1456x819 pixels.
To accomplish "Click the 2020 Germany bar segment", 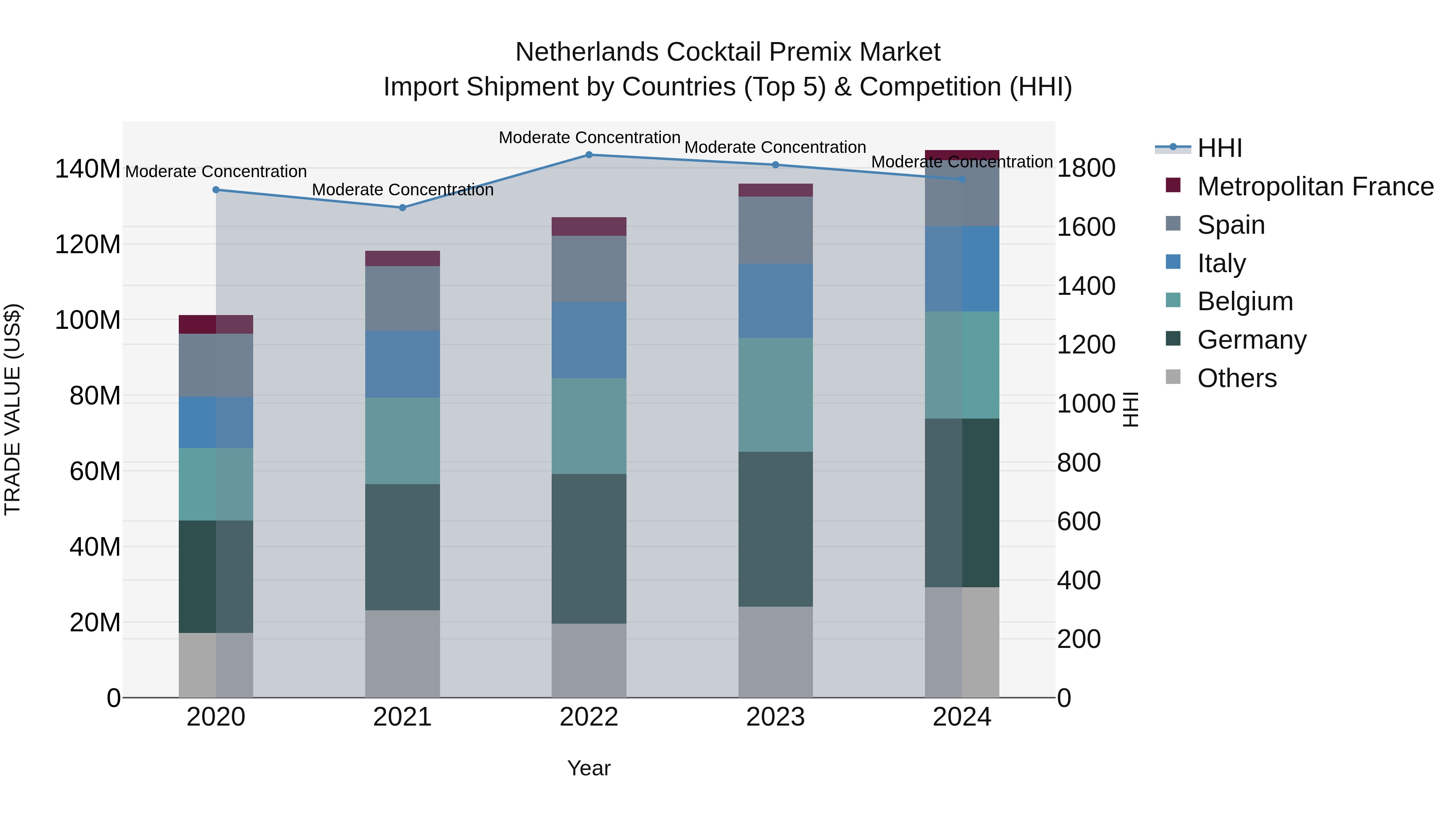I will [x=216, y=576].
